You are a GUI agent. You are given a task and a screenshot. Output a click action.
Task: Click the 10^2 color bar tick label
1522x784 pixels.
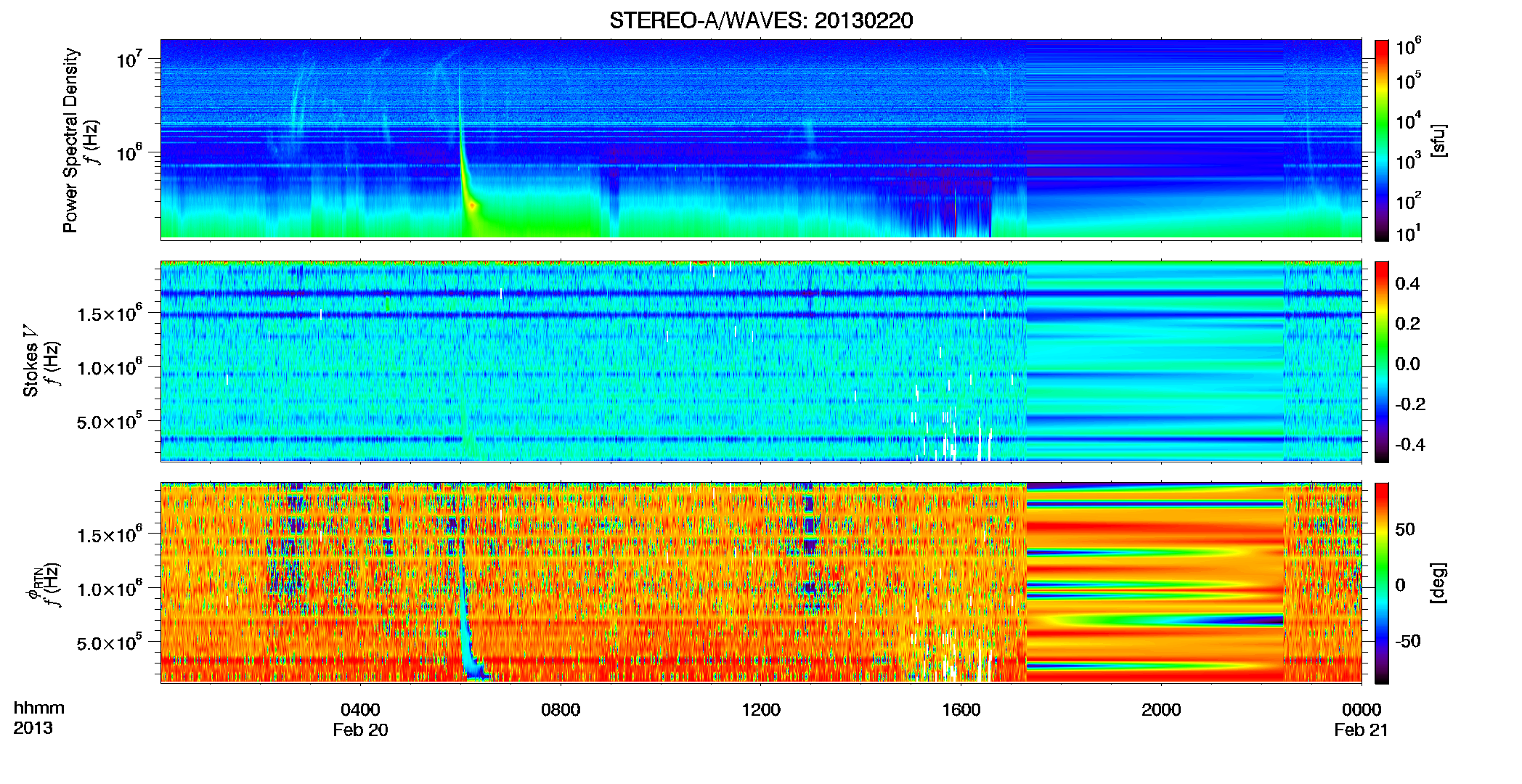point(1409,200)
